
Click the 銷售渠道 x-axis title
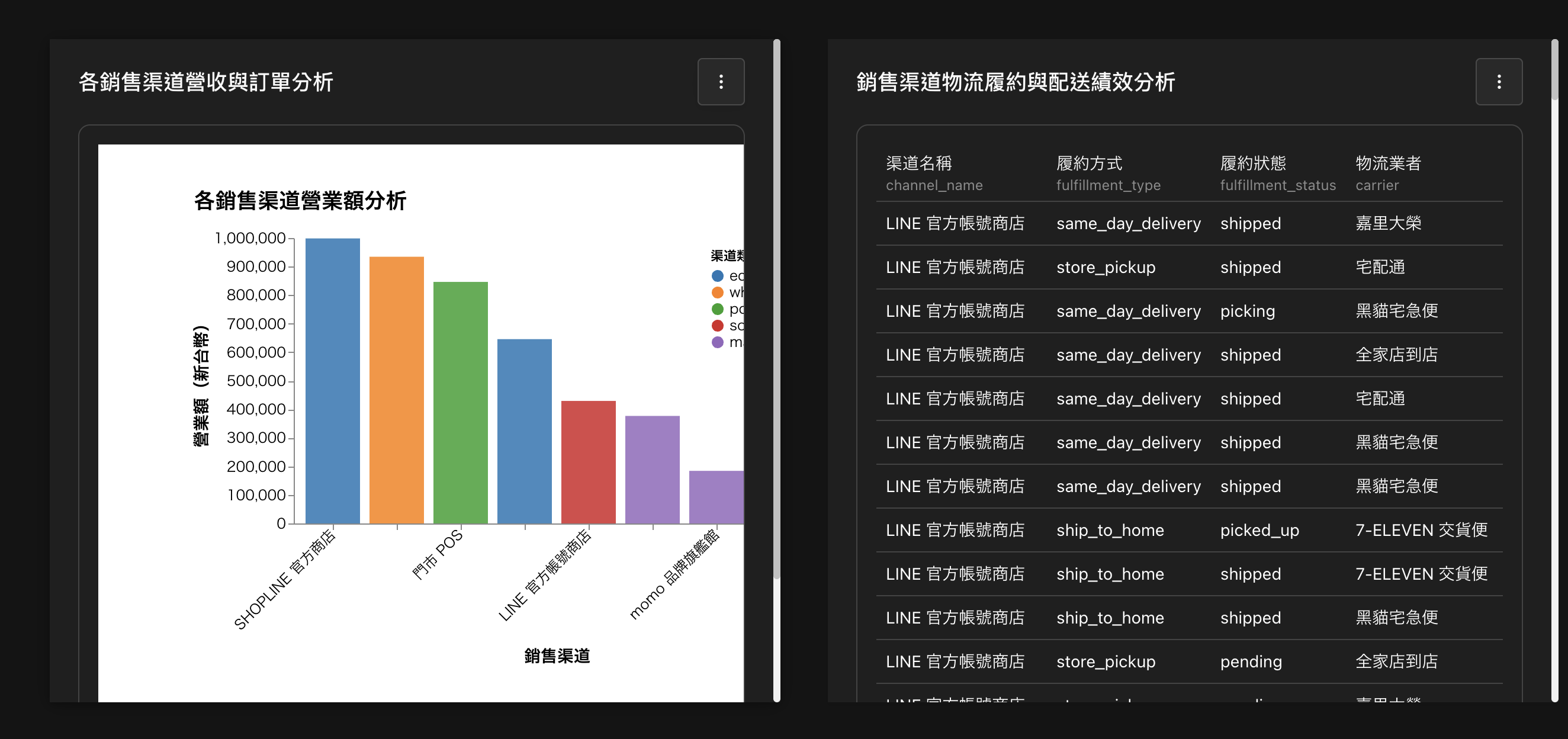(x=557, y=656)
